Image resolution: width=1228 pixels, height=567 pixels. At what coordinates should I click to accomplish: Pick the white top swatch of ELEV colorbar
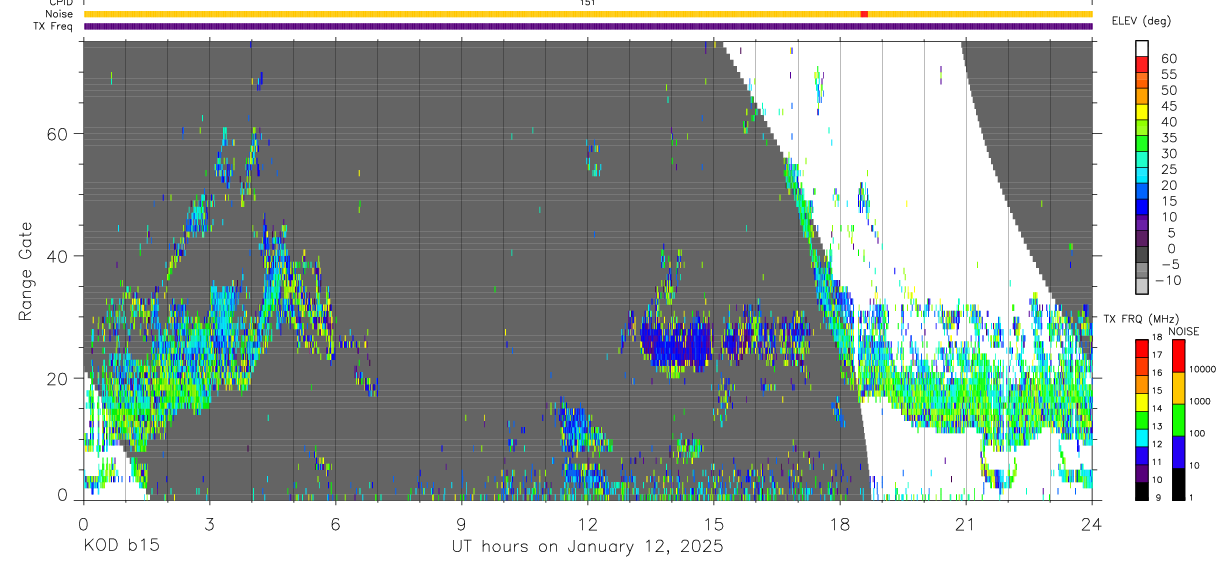(1143, 48)
